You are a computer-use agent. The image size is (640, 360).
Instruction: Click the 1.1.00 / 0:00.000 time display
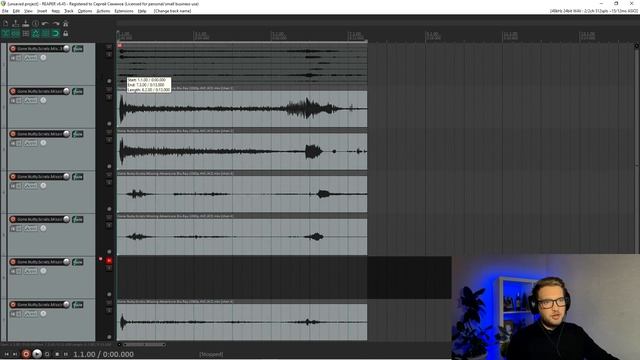[103, 354]
